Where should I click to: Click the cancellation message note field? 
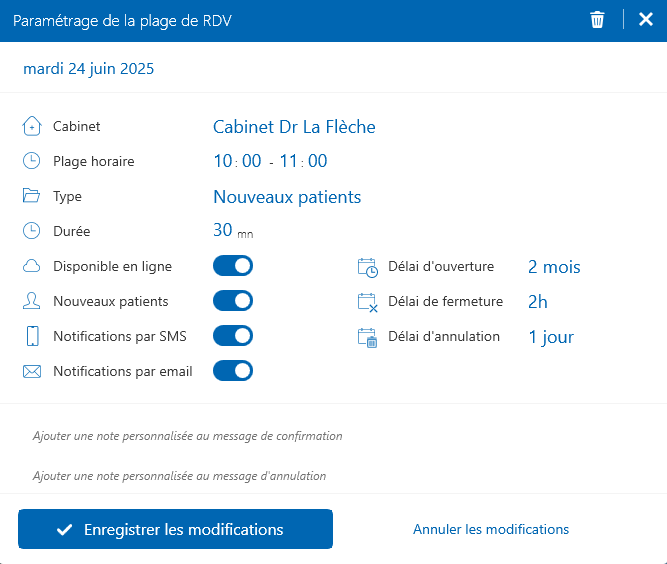(180, 476)
